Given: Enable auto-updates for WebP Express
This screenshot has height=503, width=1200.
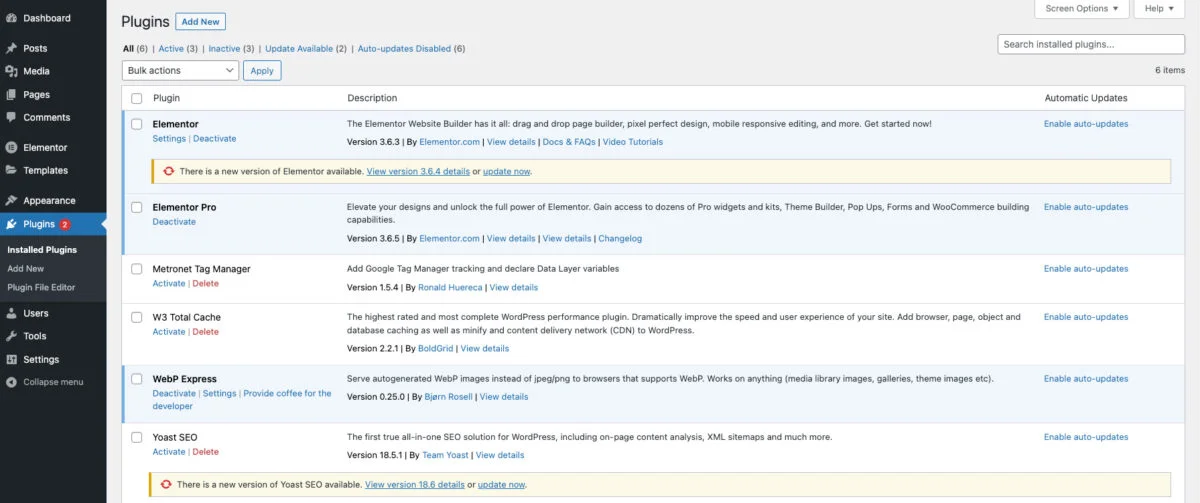Looking at the screenshot, I should coord(1086,379).
